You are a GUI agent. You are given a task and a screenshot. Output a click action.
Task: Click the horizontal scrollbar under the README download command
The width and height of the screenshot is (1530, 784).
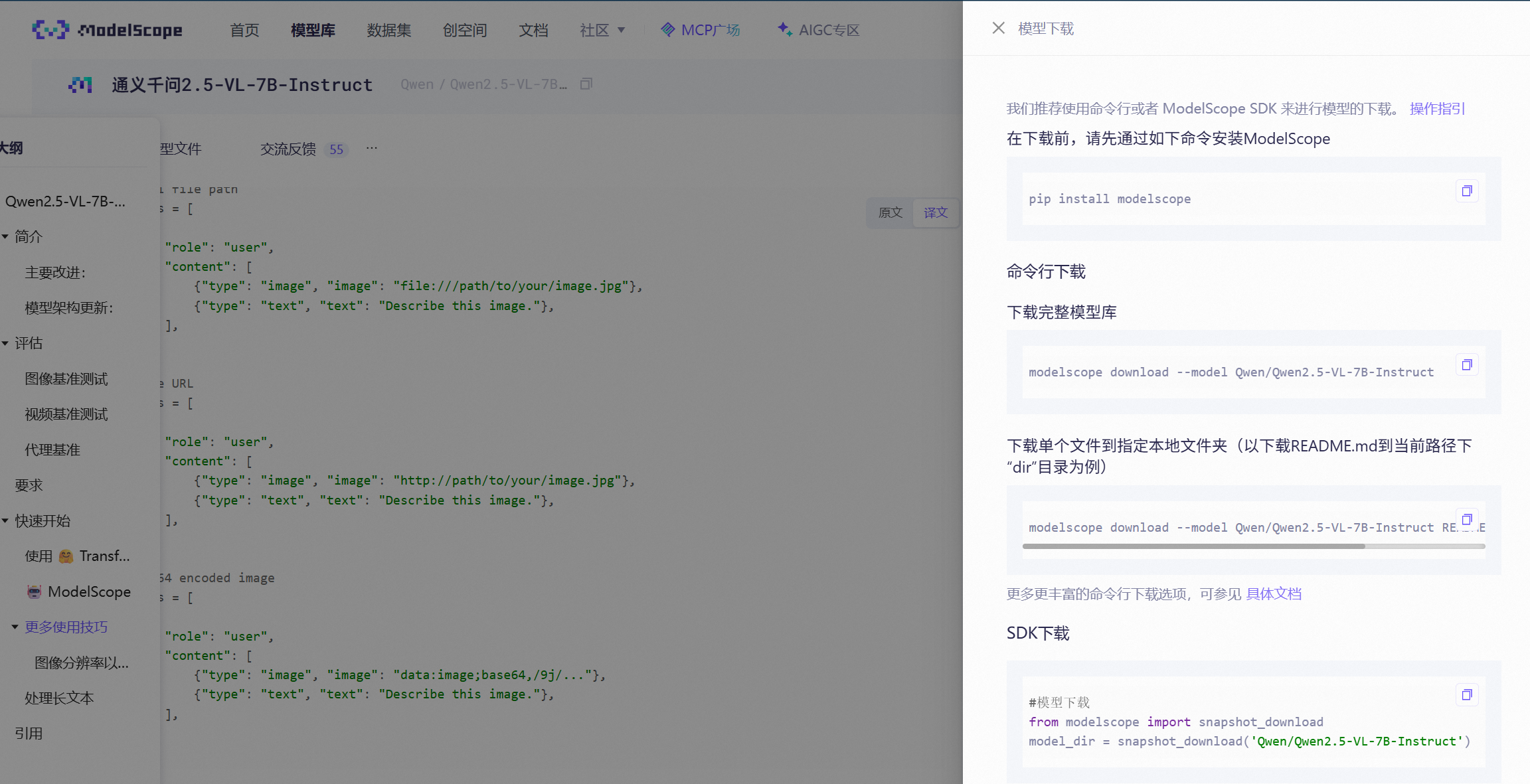point(1195,546)
